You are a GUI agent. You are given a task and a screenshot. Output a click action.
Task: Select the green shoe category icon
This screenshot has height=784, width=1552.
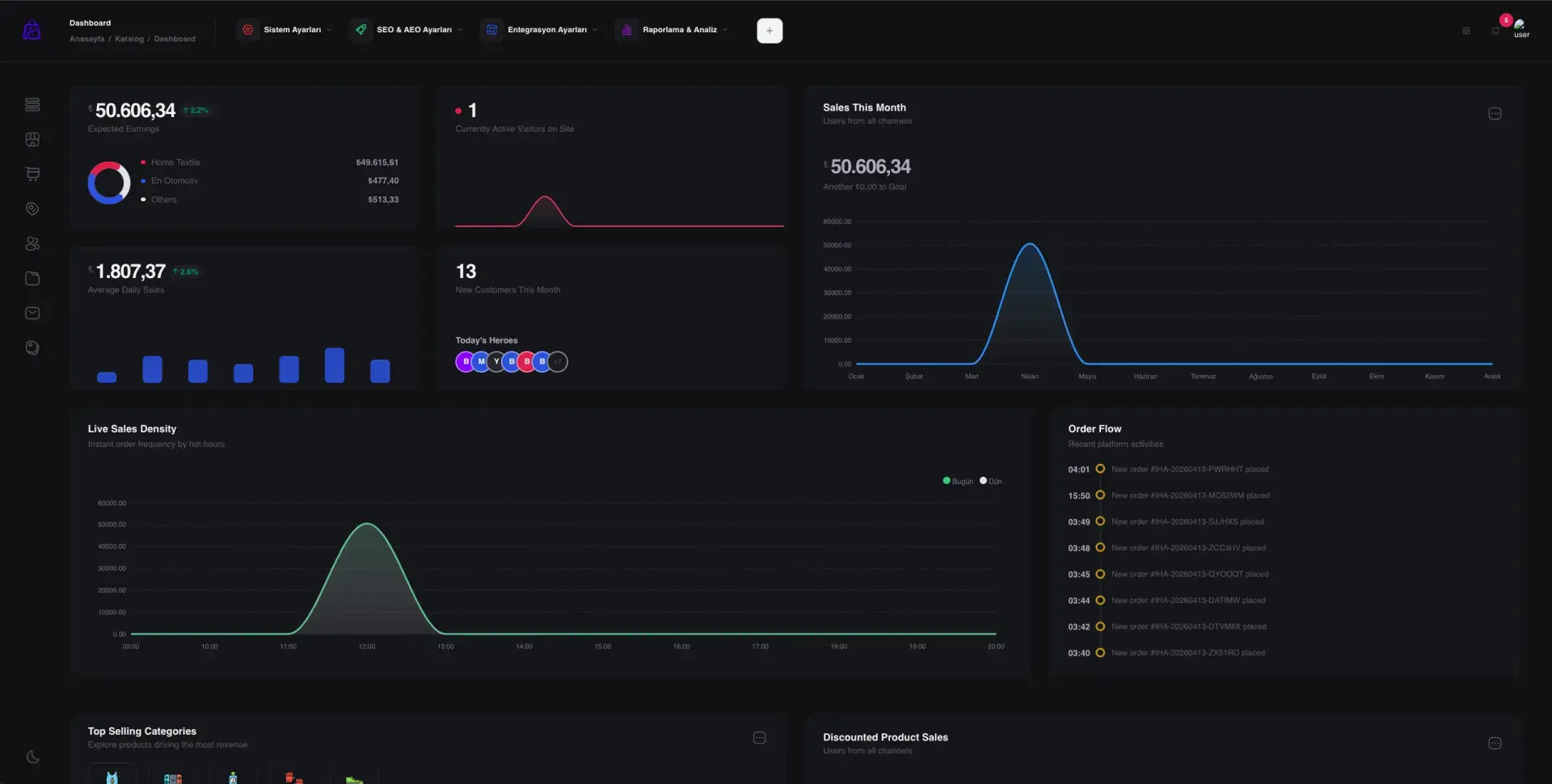[x=354, y=780]
